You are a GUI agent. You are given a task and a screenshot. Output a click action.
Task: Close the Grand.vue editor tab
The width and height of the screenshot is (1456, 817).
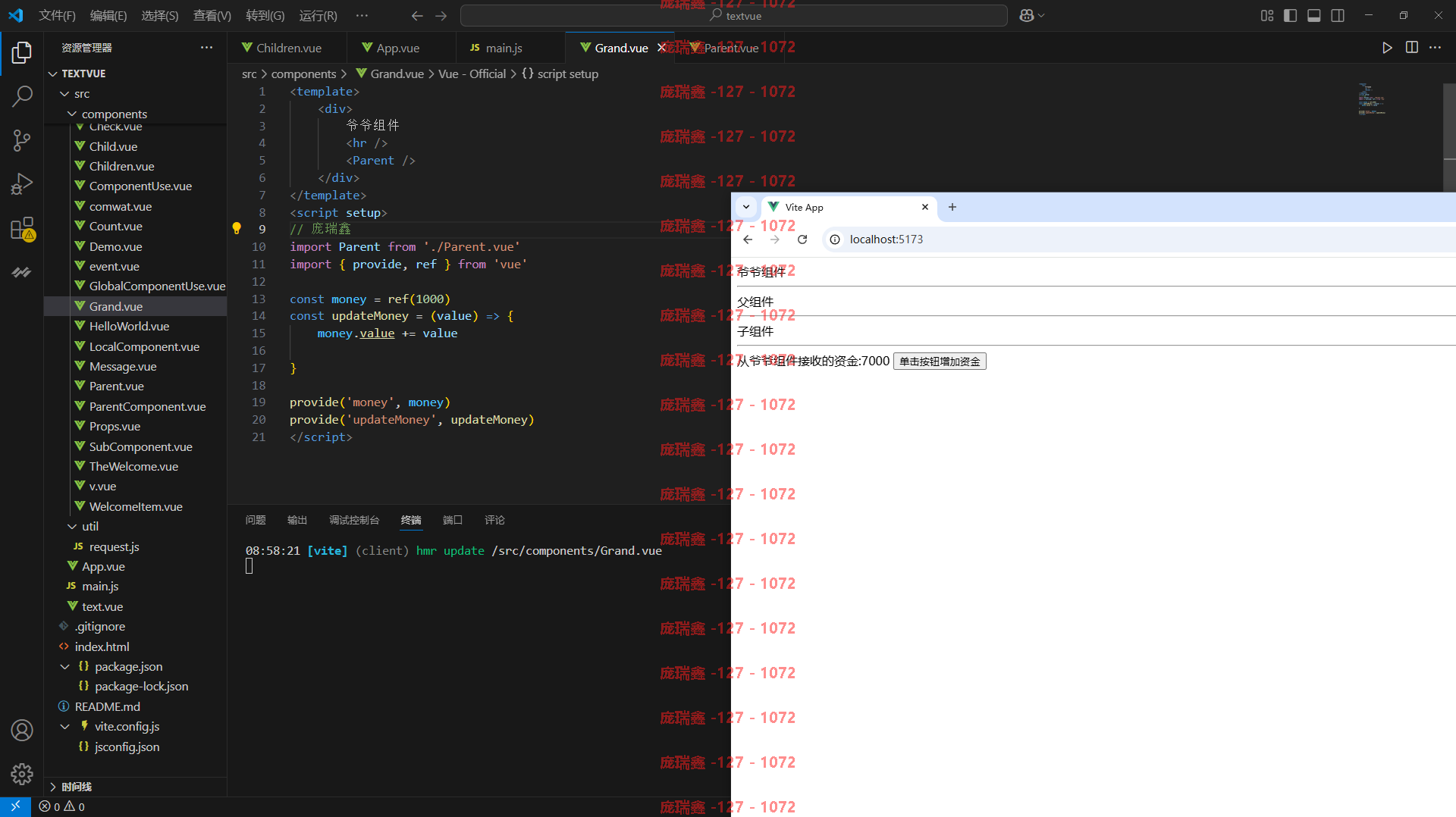pyautogui.click(x=661, y=48)
